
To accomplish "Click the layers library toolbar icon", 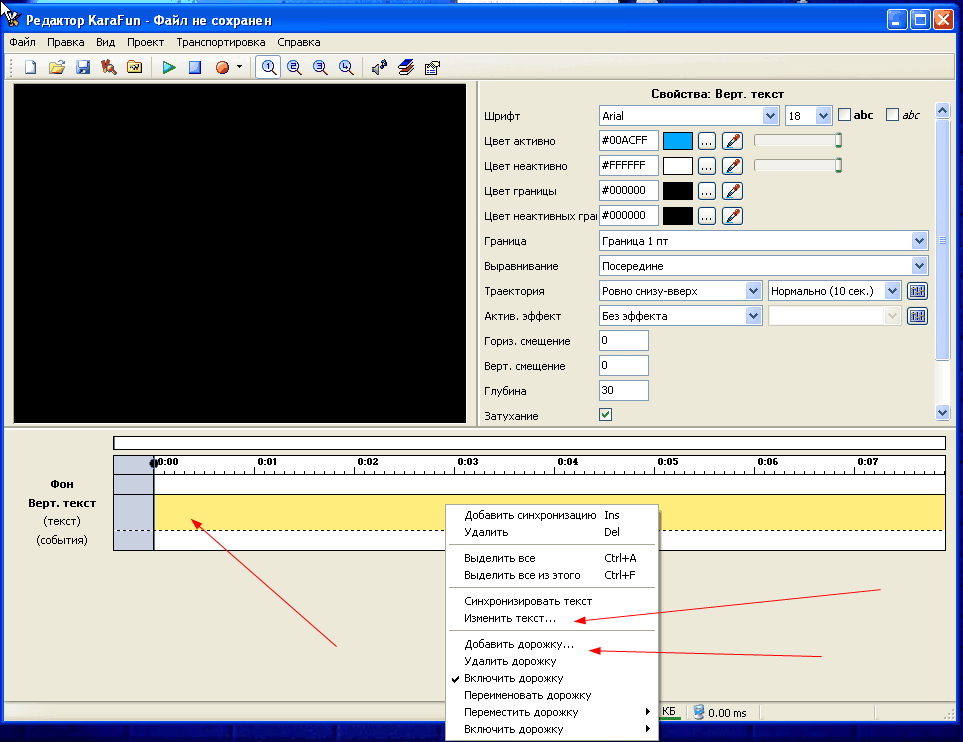I will [406, 68].
